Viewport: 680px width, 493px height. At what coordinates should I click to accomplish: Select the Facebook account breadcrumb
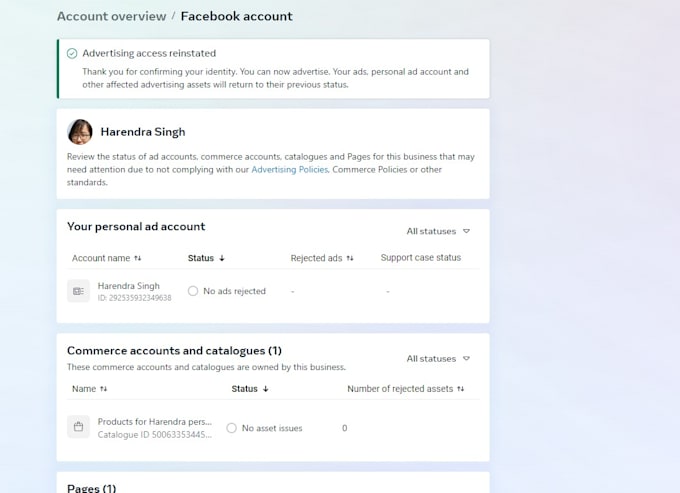click(x=236, y=16)
